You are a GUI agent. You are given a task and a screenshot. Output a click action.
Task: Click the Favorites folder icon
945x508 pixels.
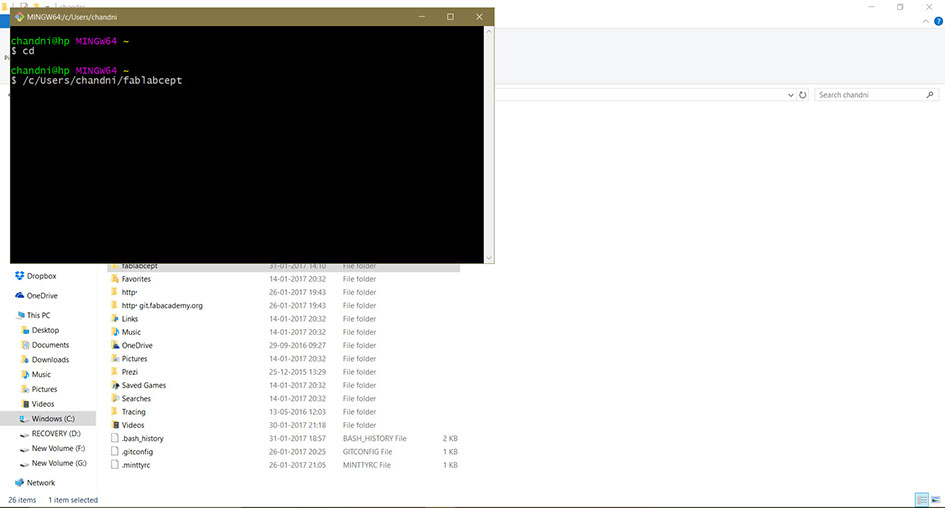(115, 279)
